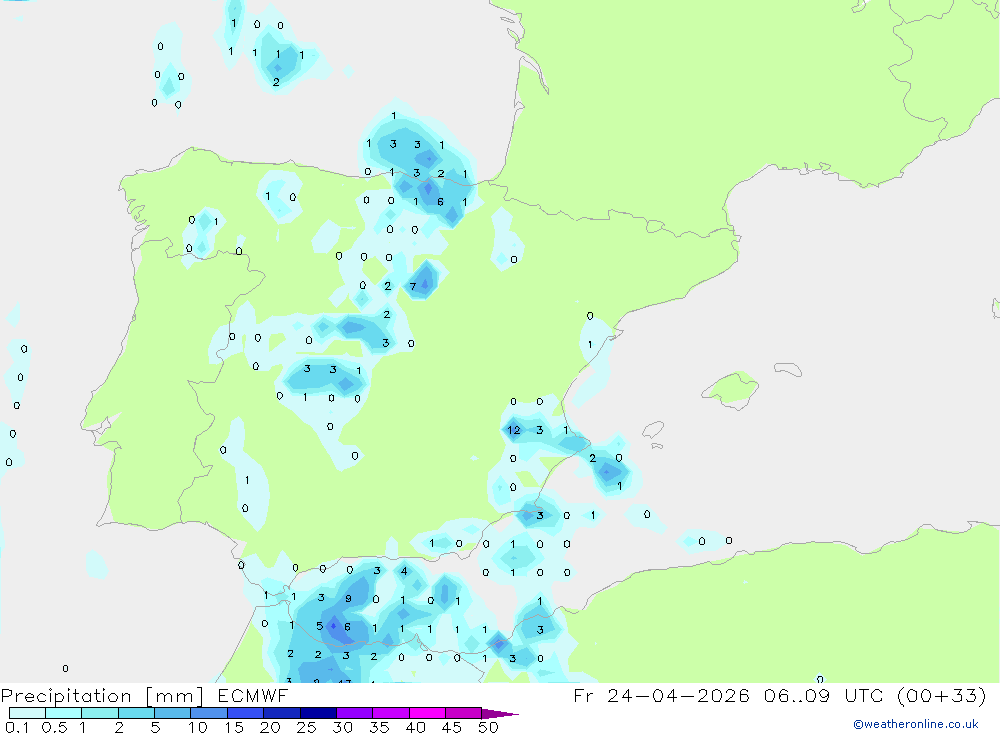The image size is (1000, 733).
Task: Click the pointed arrow tip above 50 mm
Action: 500,714
